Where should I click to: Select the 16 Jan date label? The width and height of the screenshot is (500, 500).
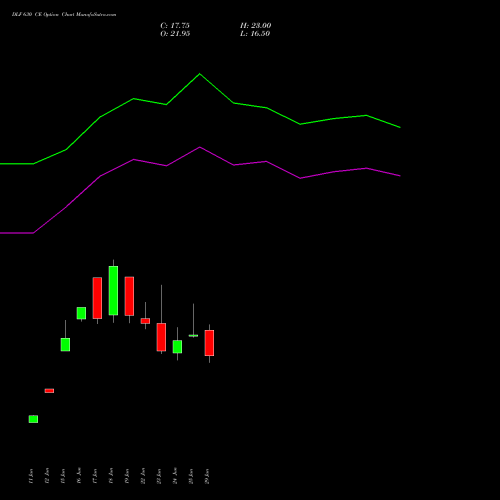tap(79, 476)
